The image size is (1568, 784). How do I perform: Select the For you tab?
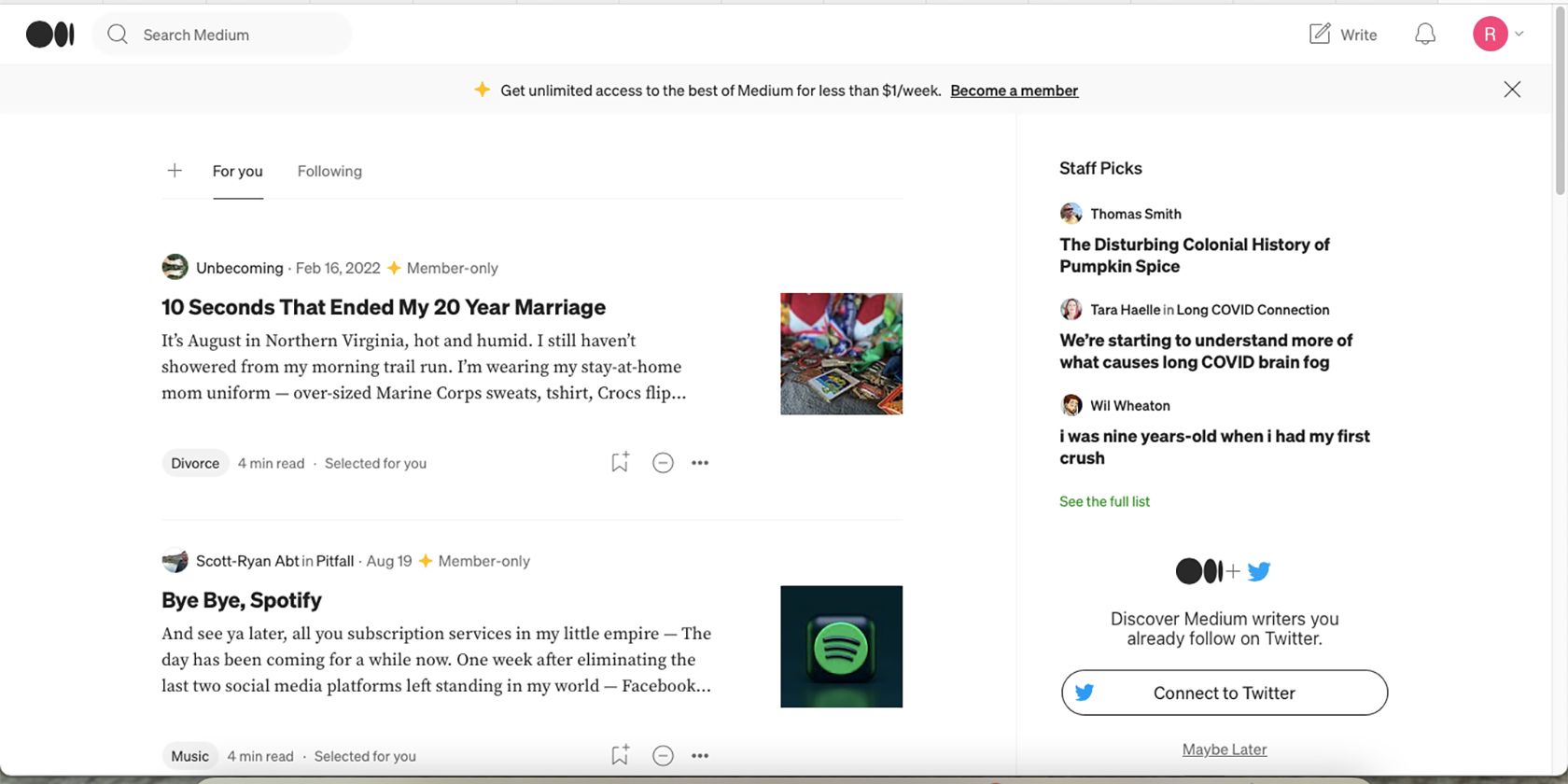click(237, 171)
